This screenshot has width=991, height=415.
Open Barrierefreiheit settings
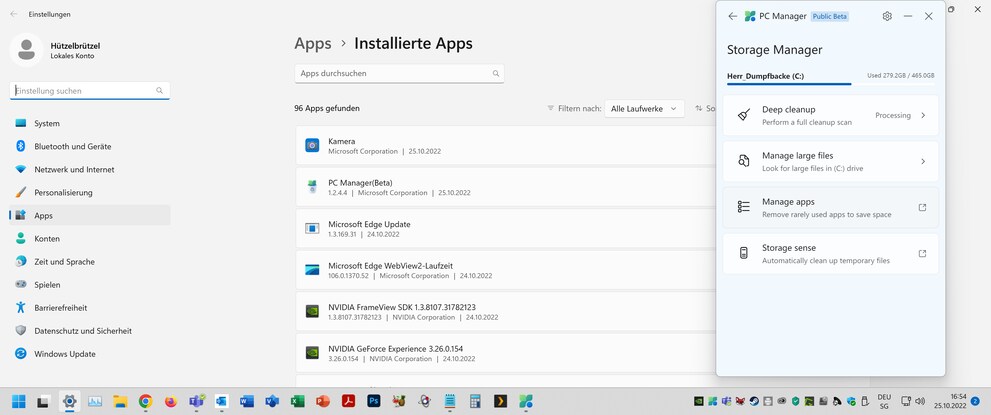click(90, 308)
